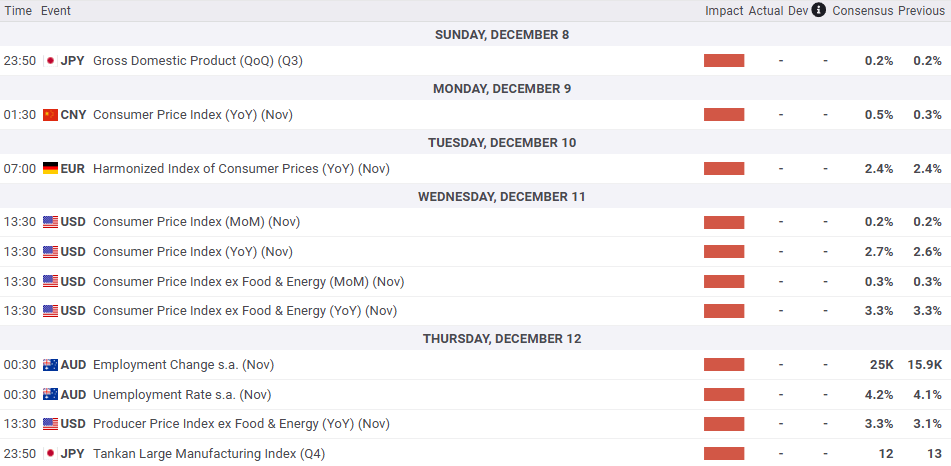The width and height of the screenshot is (951, 466).
Task: Click the info icon beside Dev column
Action: pyautogui.click(x=819, y=10)
